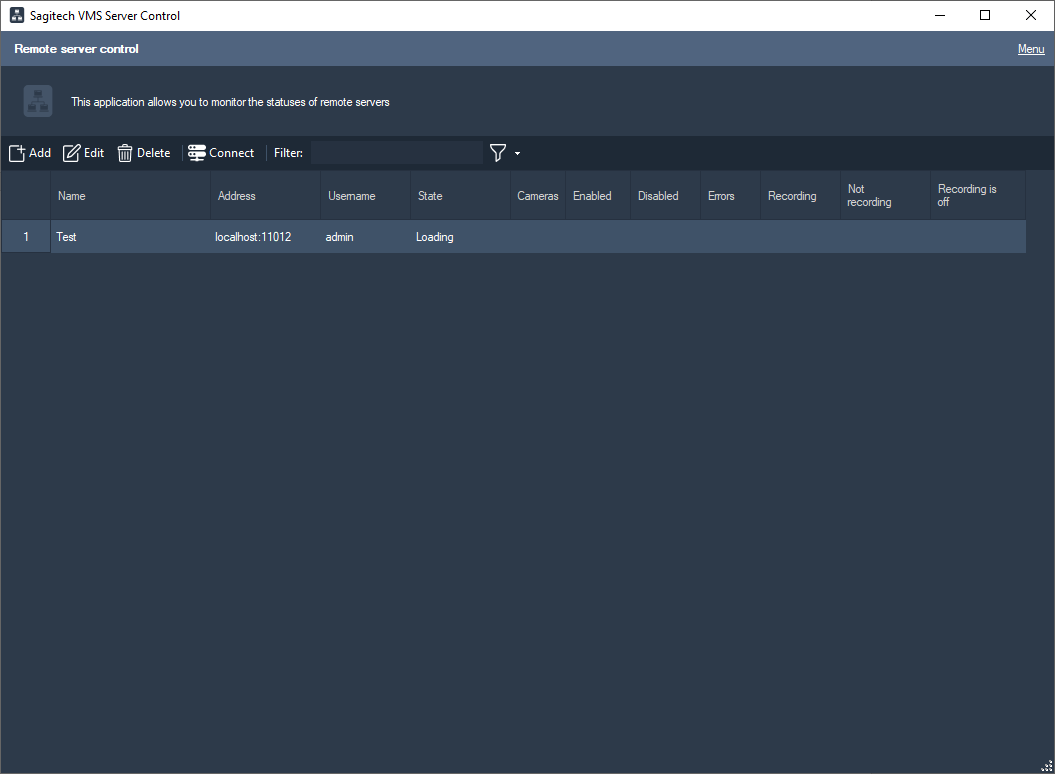1055x774 pixels.
Task: Sort by the Name column header
Action: point(130,196)
